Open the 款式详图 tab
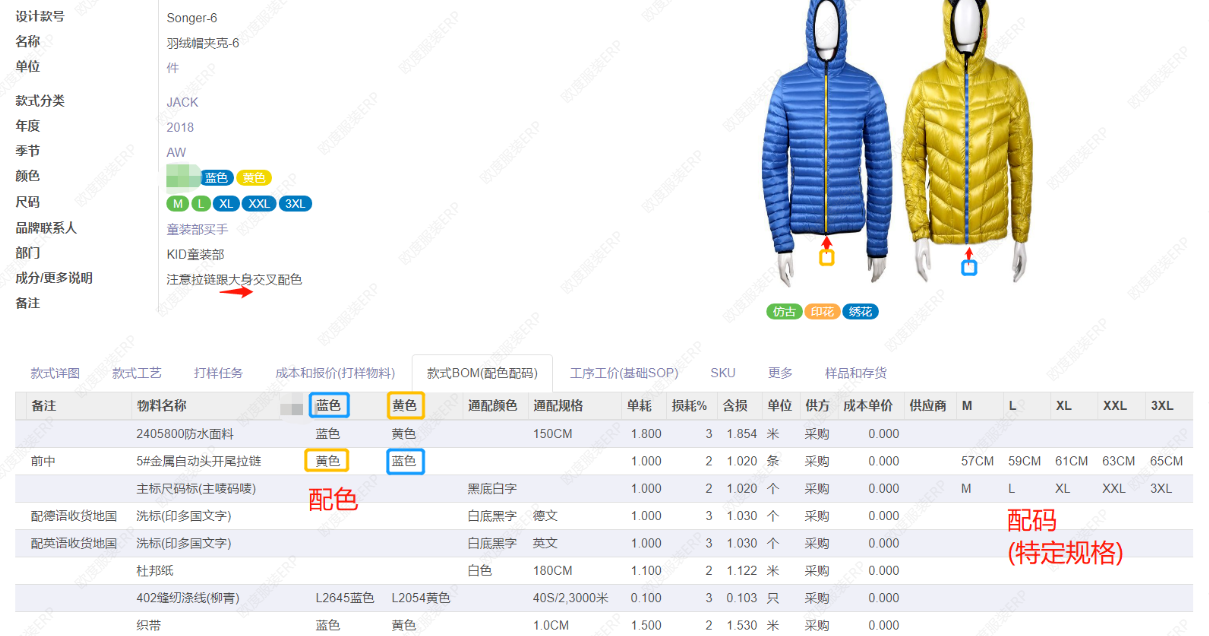This screenshot has height=636, width=1209. pyautogui.click(x=55, y=373)
